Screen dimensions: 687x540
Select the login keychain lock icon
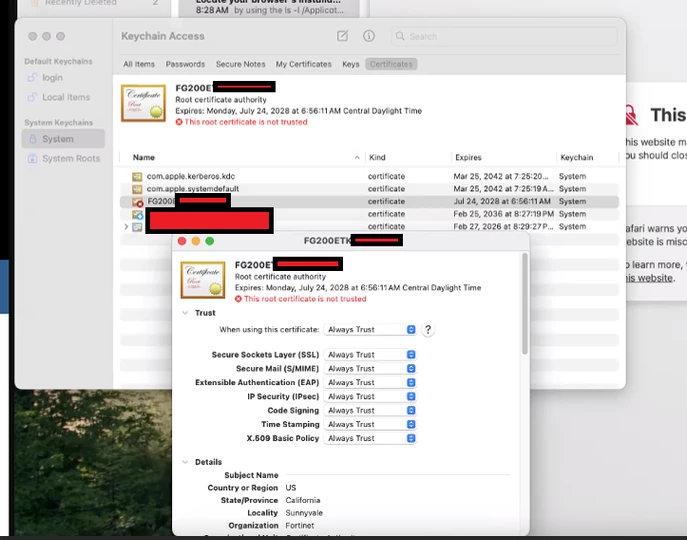click(x=32, y=78)
